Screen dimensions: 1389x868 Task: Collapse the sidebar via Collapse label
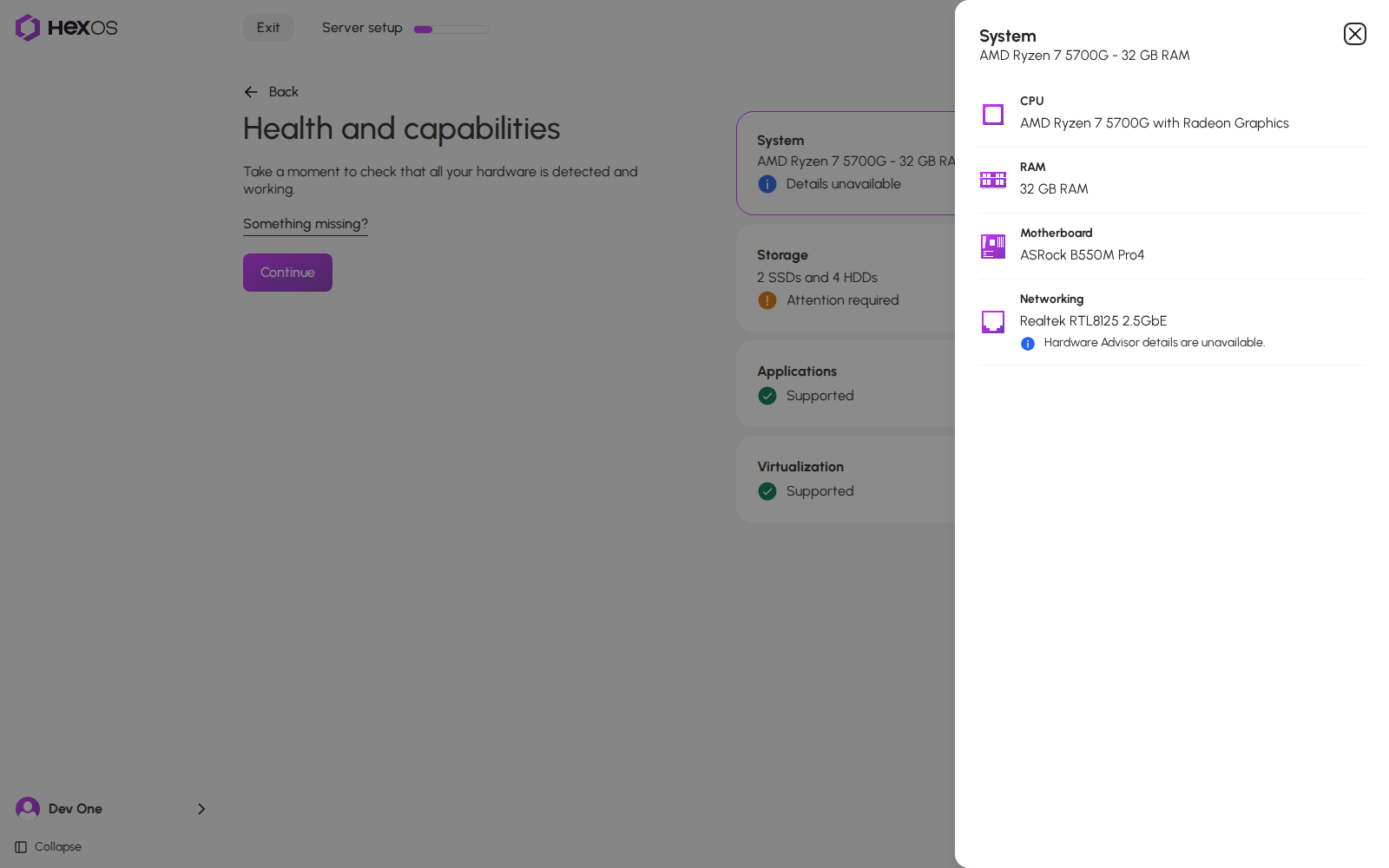tap(58, 847)
